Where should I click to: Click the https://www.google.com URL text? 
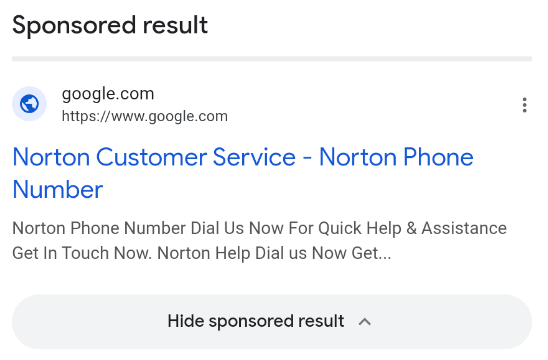pos(145,116)
